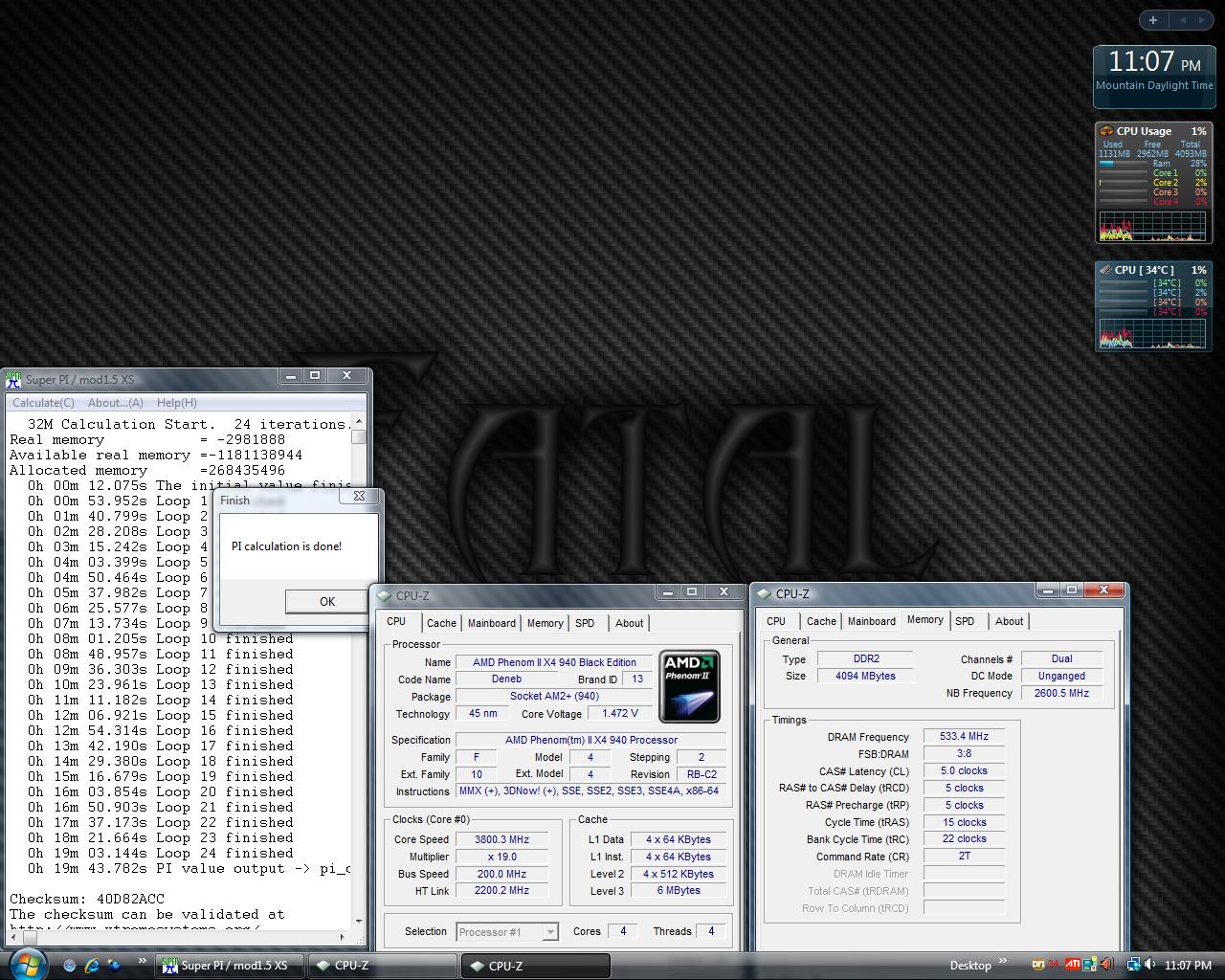The width and height of the screenshot is (1225, 980).
Task: Click the DRAM Frequency 533.4 MHz field
Action: click(964, 737)
